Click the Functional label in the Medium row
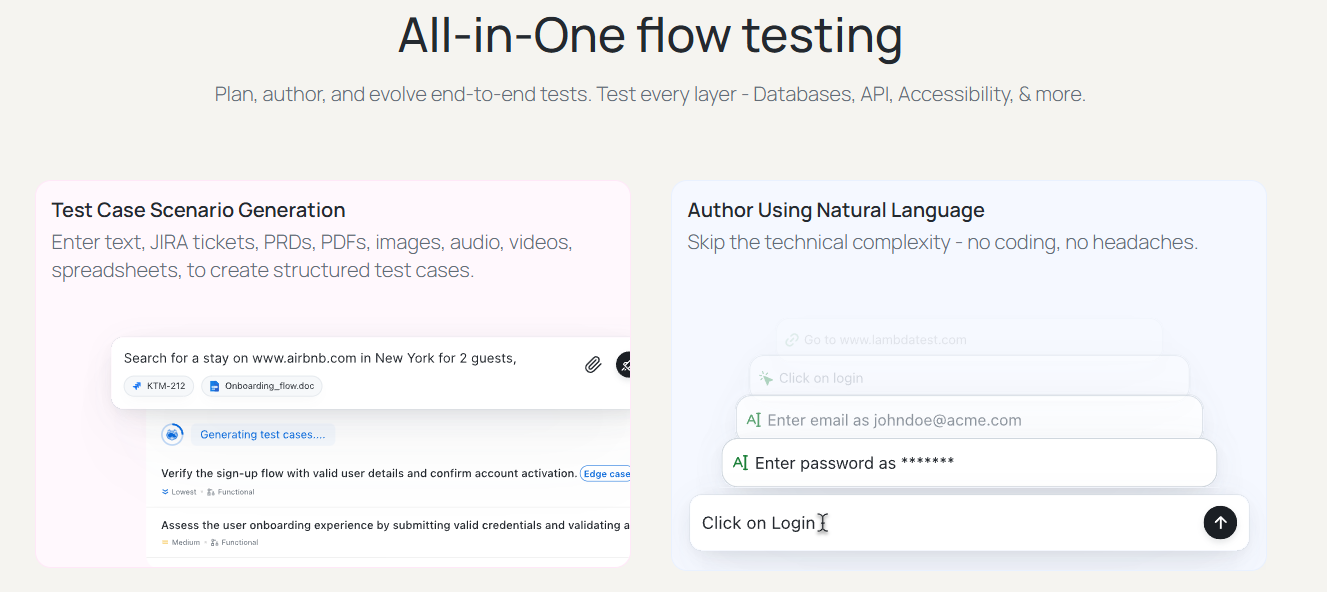The width and height of the screenshot is (1327, 592). coord(240,543)
